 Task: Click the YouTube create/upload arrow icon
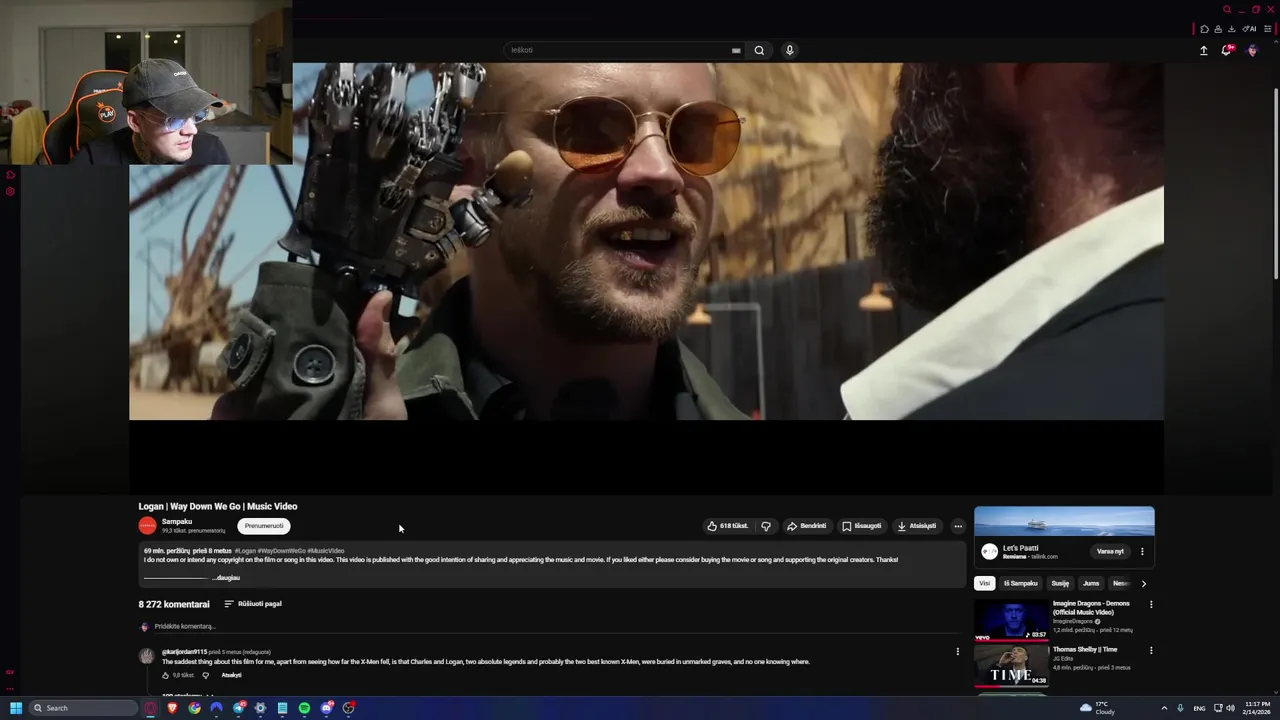[1204, 50]
